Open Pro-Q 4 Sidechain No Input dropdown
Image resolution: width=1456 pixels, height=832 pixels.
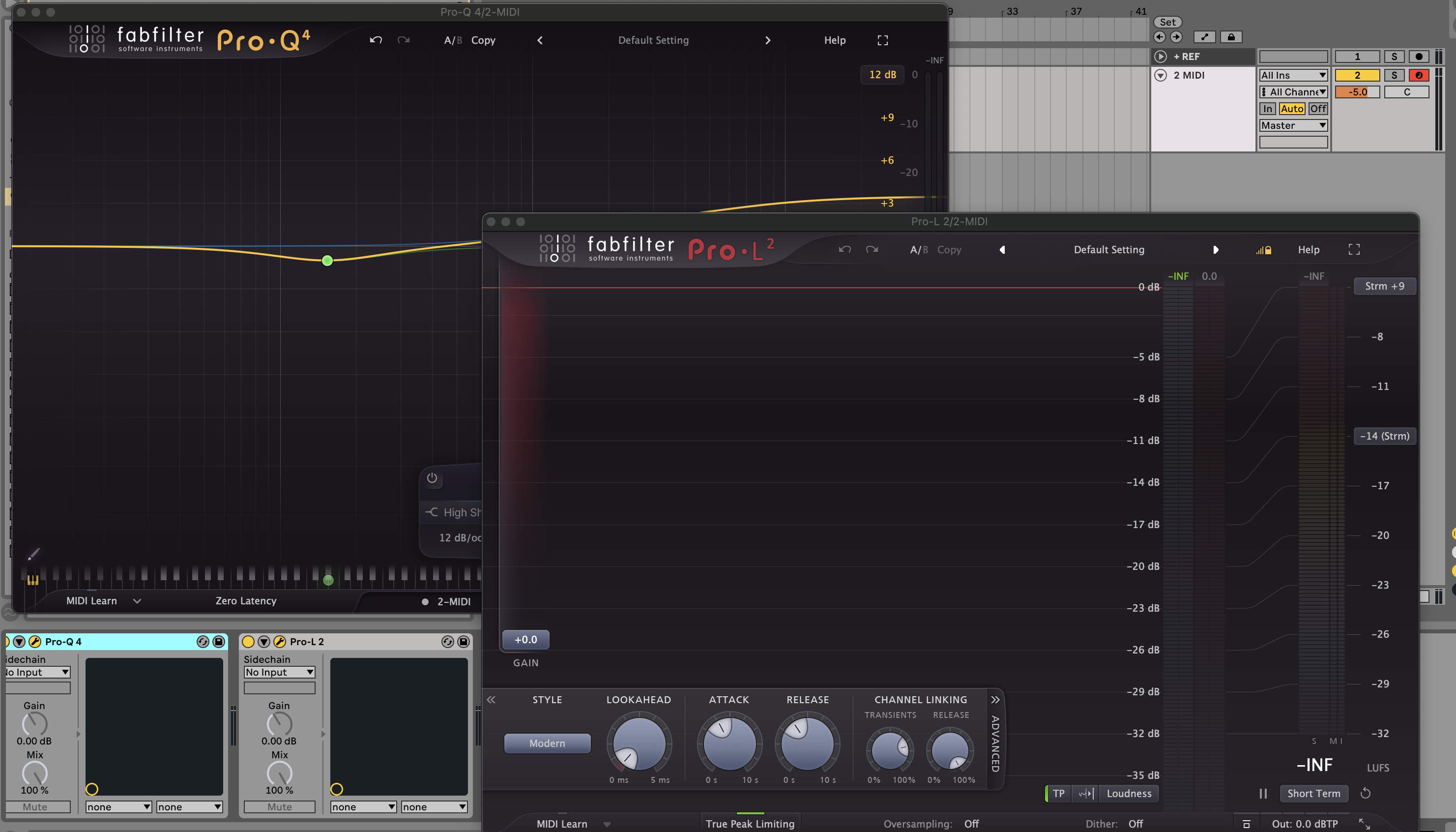pyautogui.click(x=37, y=672)
